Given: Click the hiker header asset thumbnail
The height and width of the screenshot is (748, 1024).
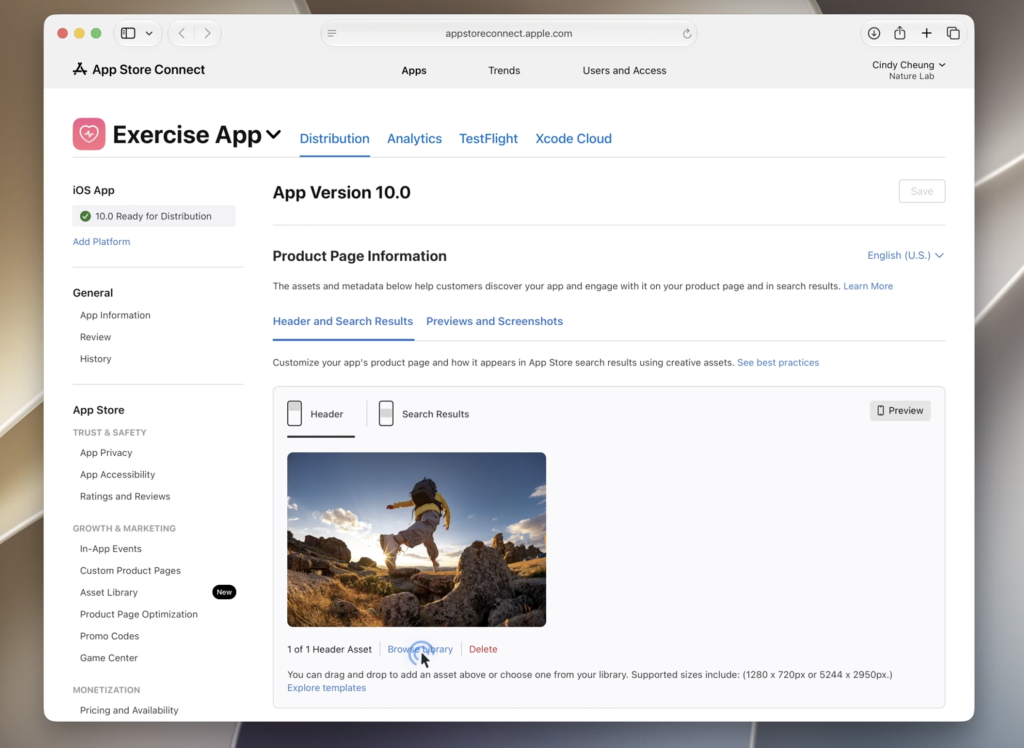Looking at the screenshot, I should pyautogui.click(x=417, y=540).
